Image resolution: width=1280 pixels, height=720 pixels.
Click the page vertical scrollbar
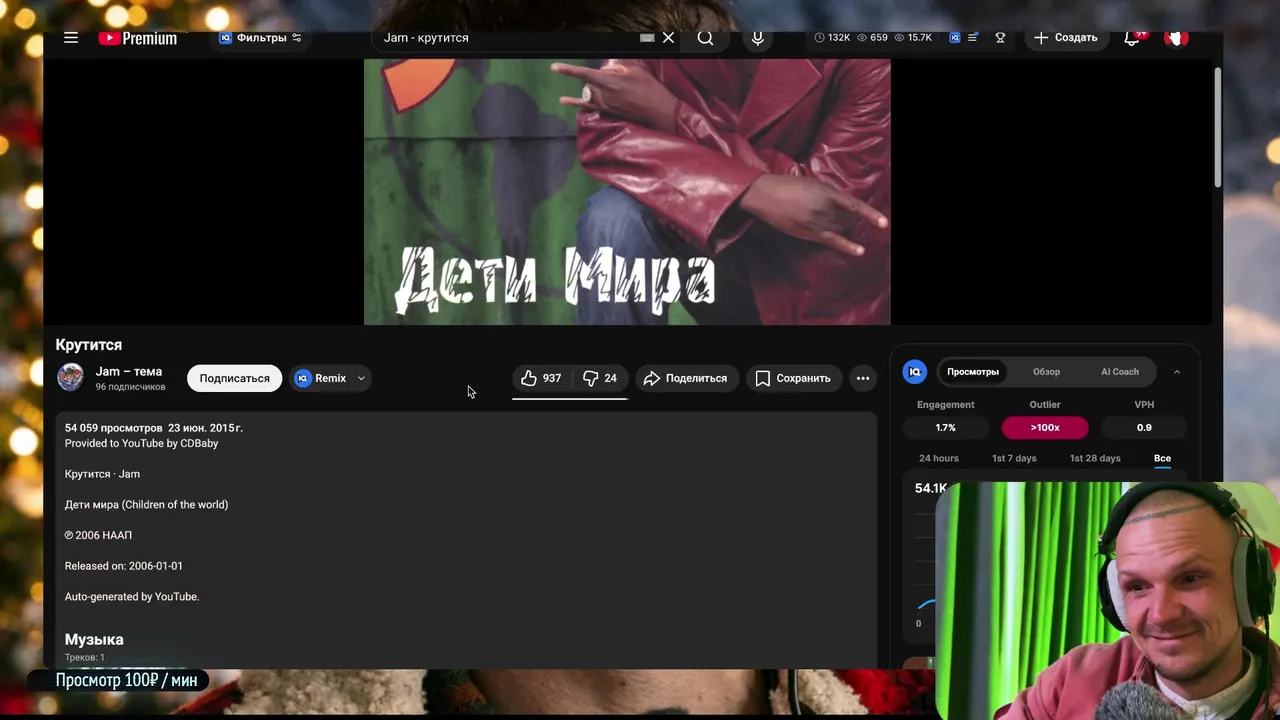pos(1217,127)
